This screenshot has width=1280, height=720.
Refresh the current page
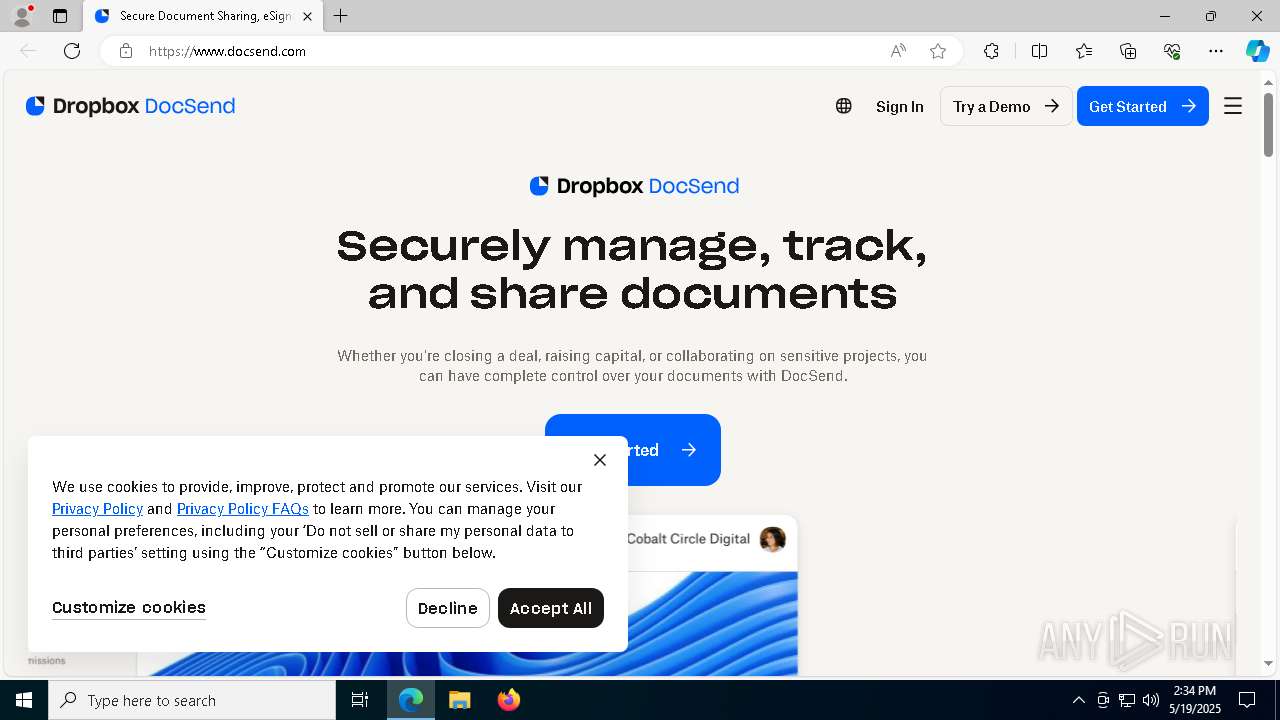click(72, 51)
